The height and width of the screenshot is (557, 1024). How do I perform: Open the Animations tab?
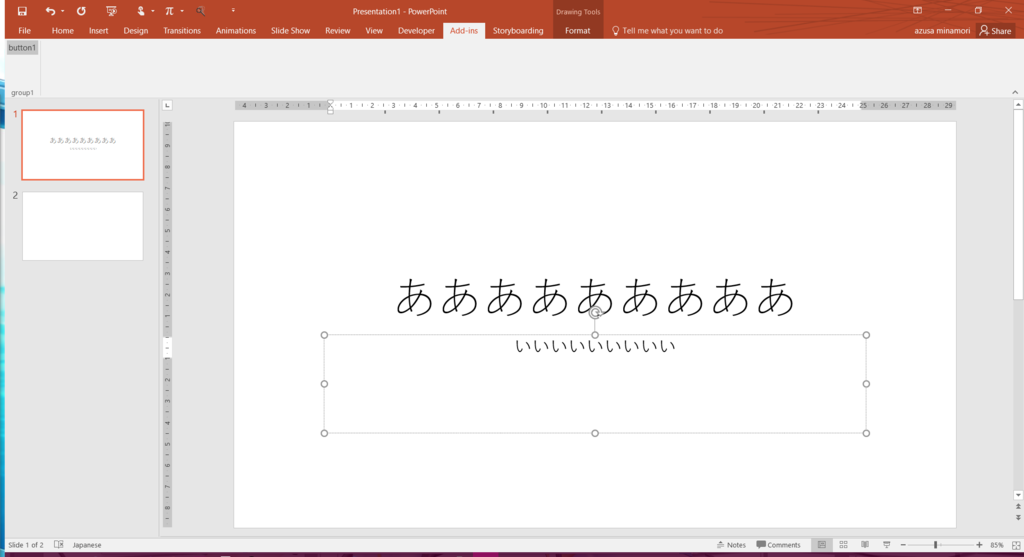(236, 31)
